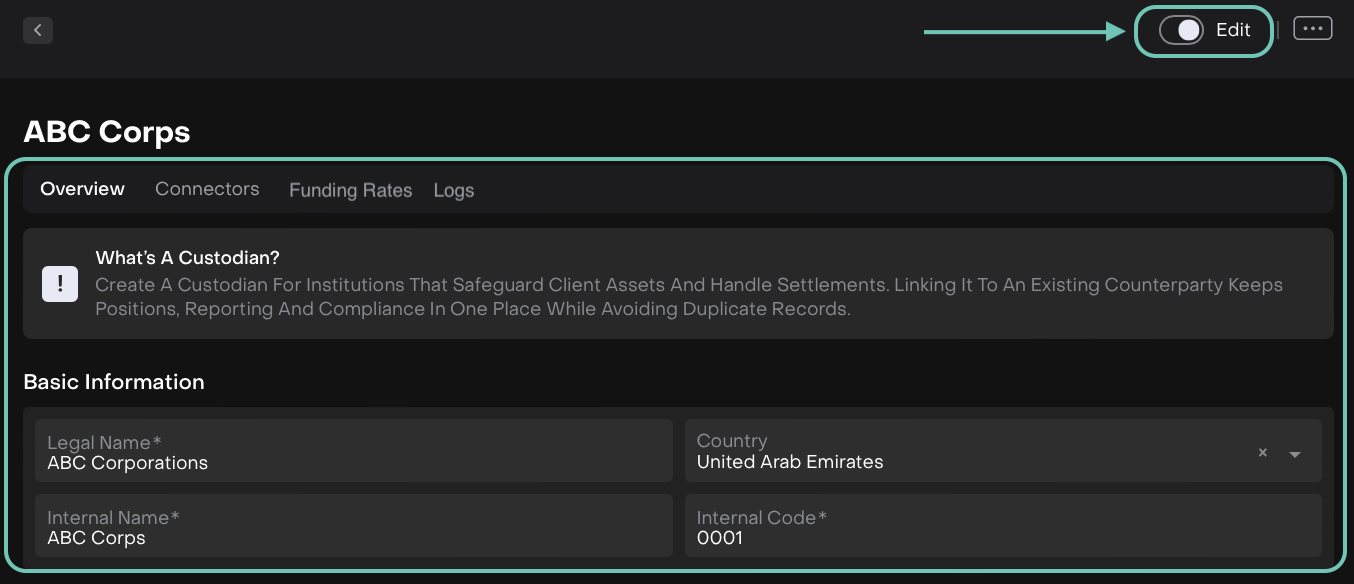Expand the Country dropdown arrow
Viewport: 1354px width, 584px height.
point(1295,454)
